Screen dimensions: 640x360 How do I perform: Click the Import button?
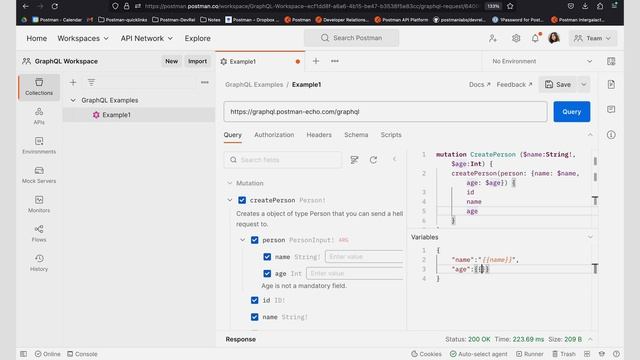click(x=198, y=61)
